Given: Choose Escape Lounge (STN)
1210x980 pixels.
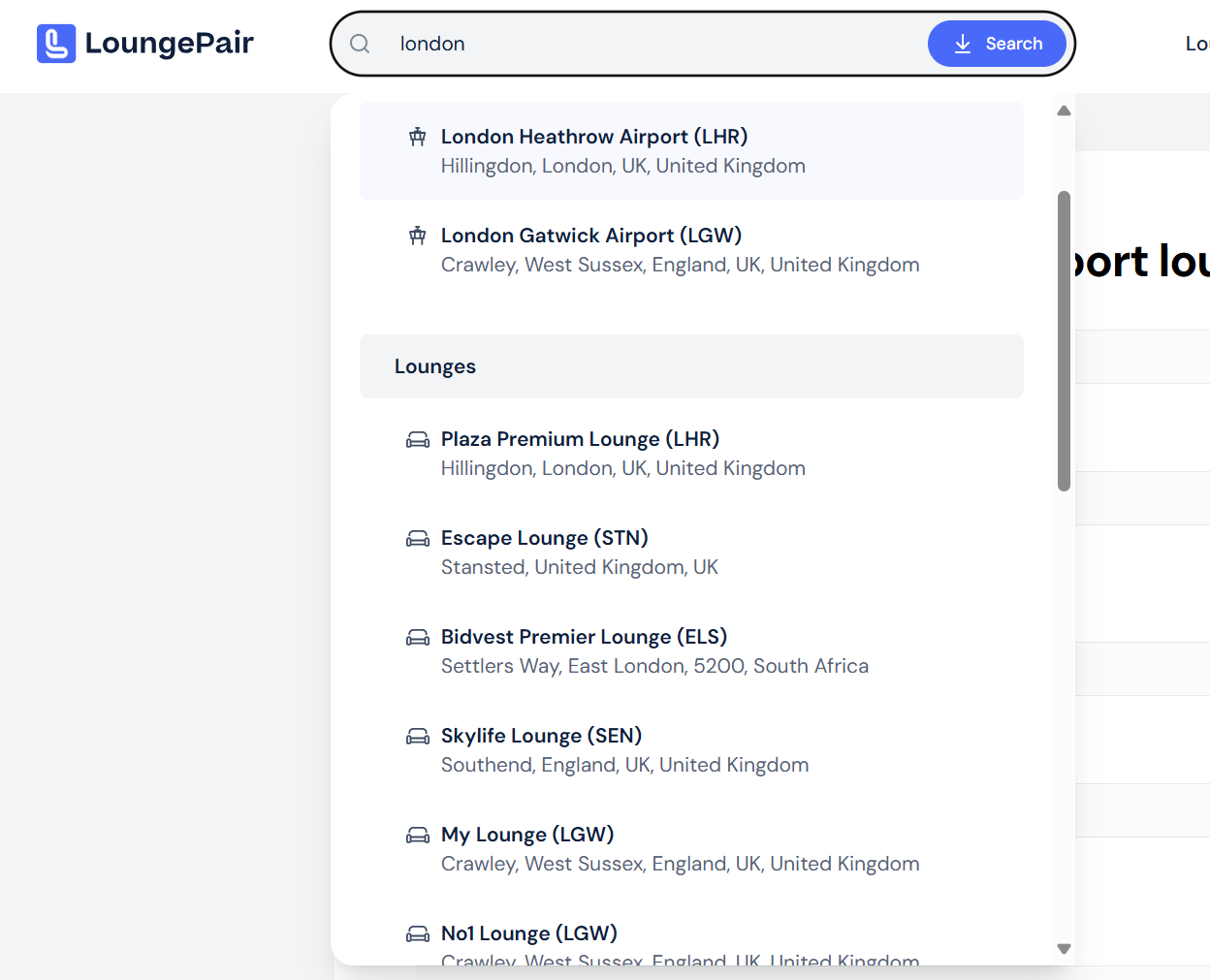Looking at the screenshot, I should click(691, 553).
